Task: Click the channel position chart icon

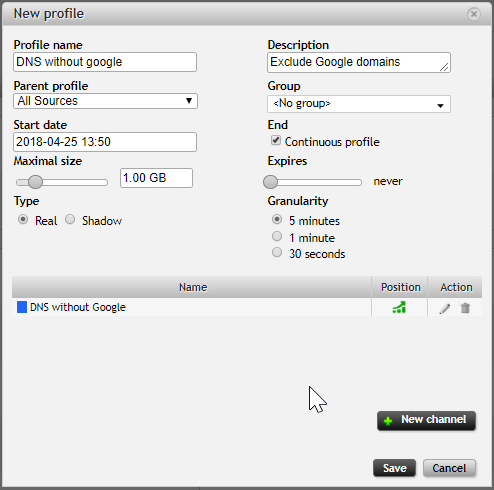Action: click(399, 307)
